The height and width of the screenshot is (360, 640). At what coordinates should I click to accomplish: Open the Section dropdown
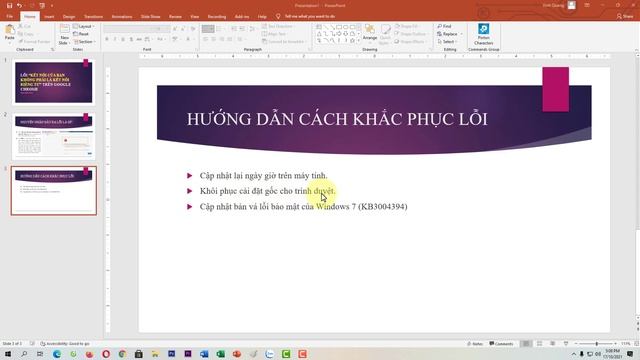coord(84,42)
